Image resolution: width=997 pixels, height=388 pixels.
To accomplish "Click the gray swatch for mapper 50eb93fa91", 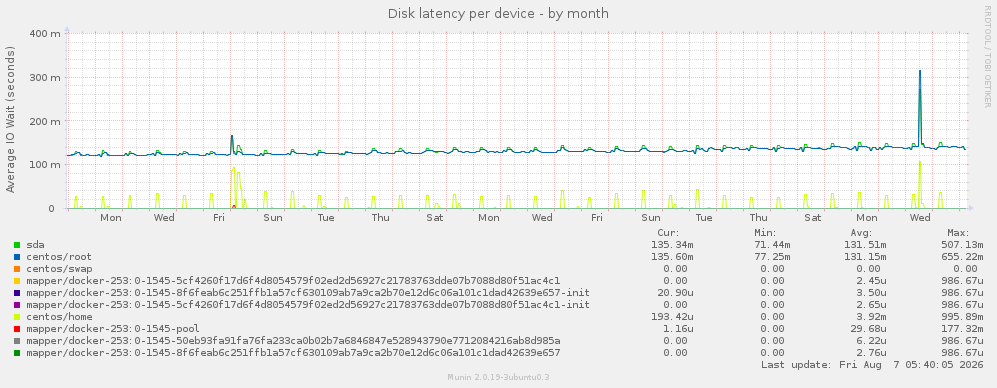I will (x=17, y=341).
